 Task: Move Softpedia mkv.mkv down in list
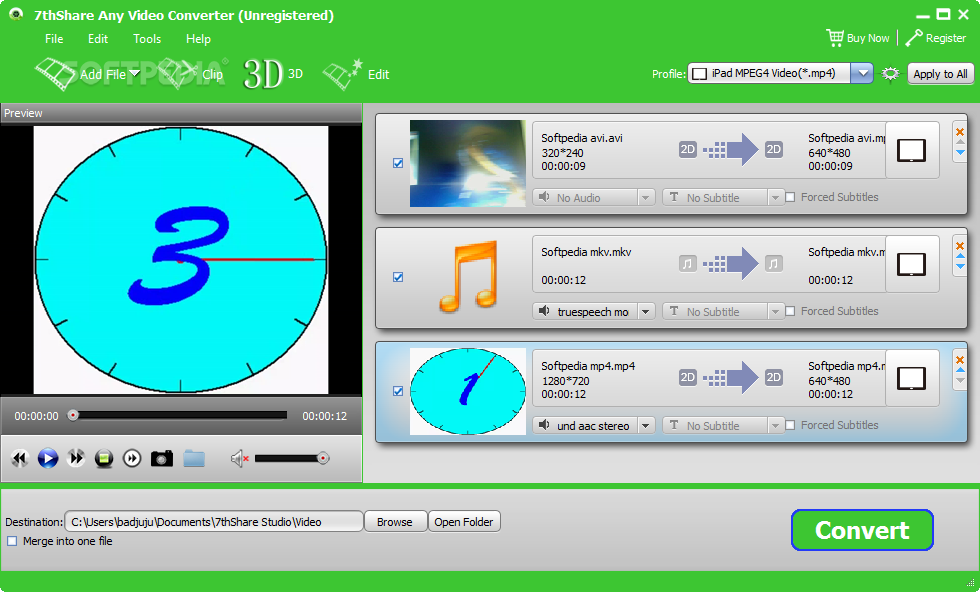point(960,266)
